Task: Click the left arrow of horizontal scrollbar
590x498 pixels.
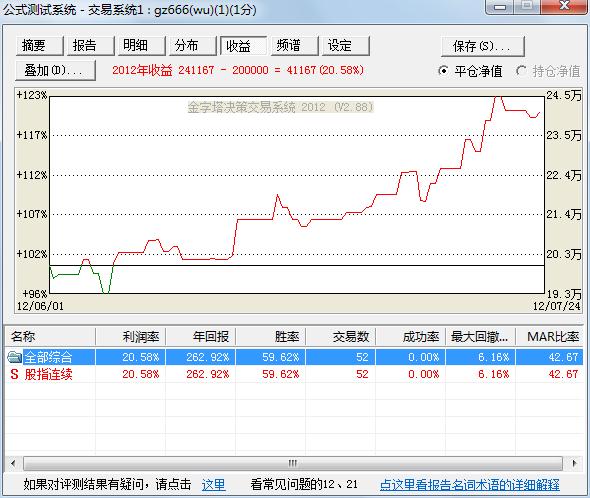Action: pos(14,463)
